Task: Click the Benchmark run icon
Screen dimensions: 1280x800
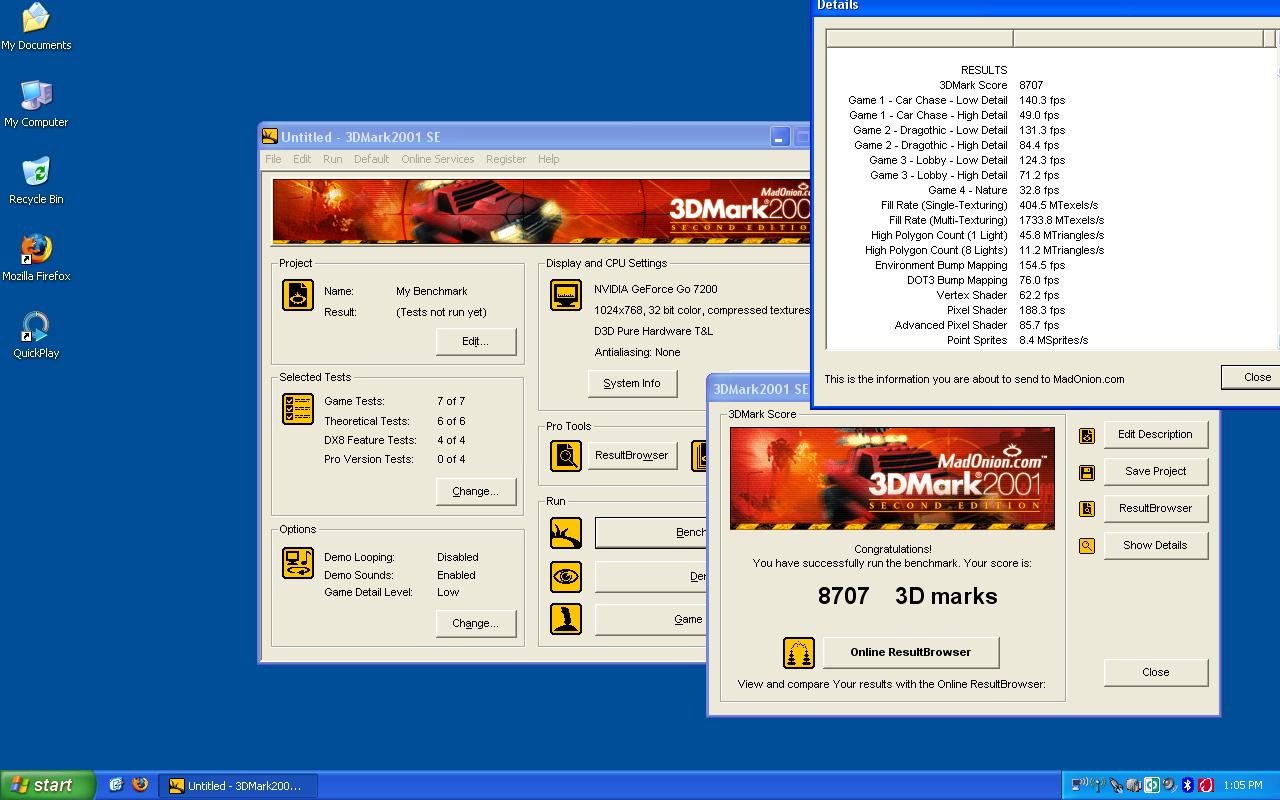Action: (x=566, y=533)
